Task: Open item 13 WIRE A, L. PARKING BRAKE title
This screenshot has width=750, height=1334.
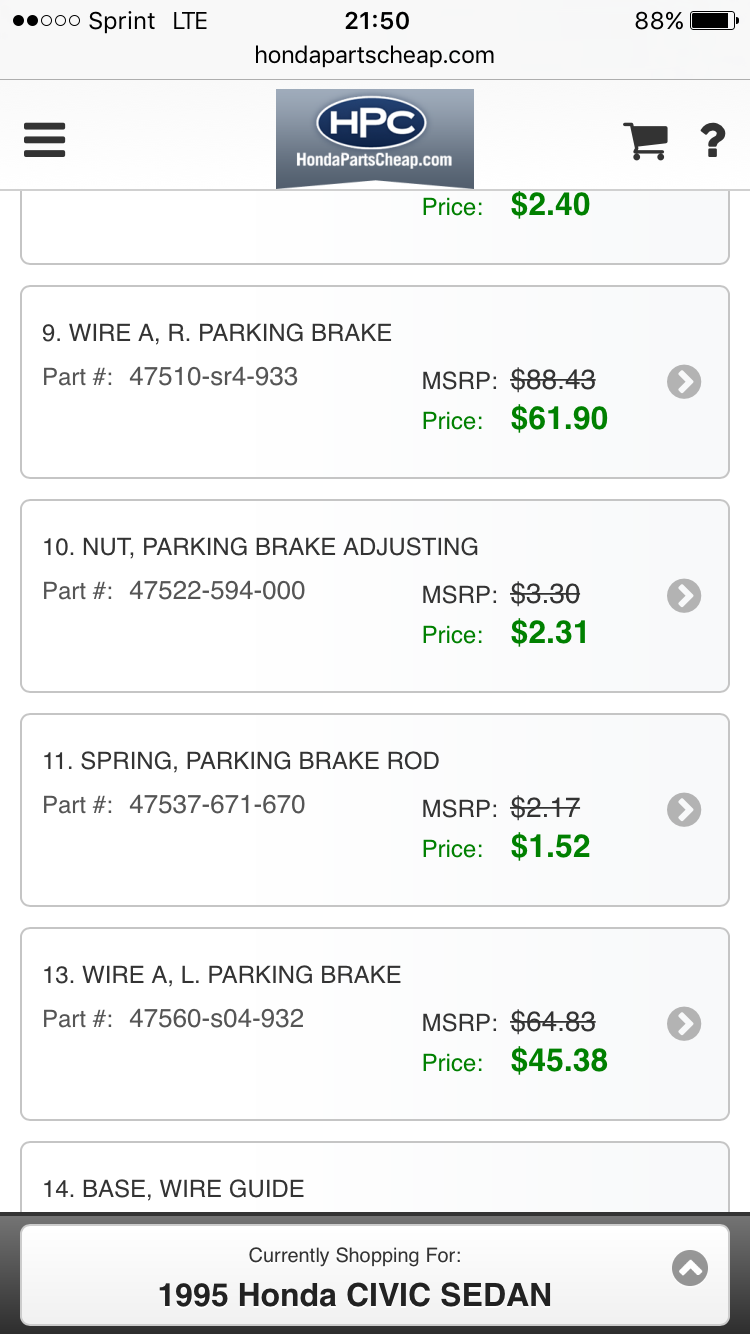Action: tap(222, 975)
